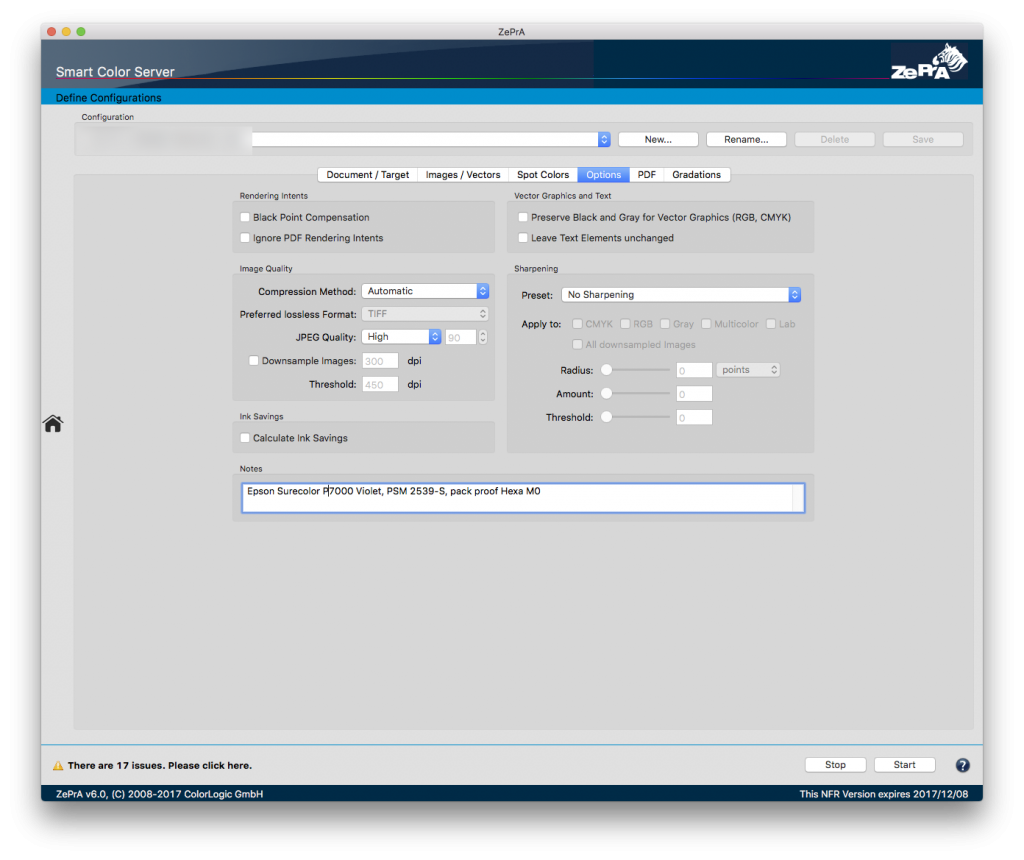This screenshot has width=1024, height=860.
Task: Click the Radius slider handle
Action: (607, 370)
